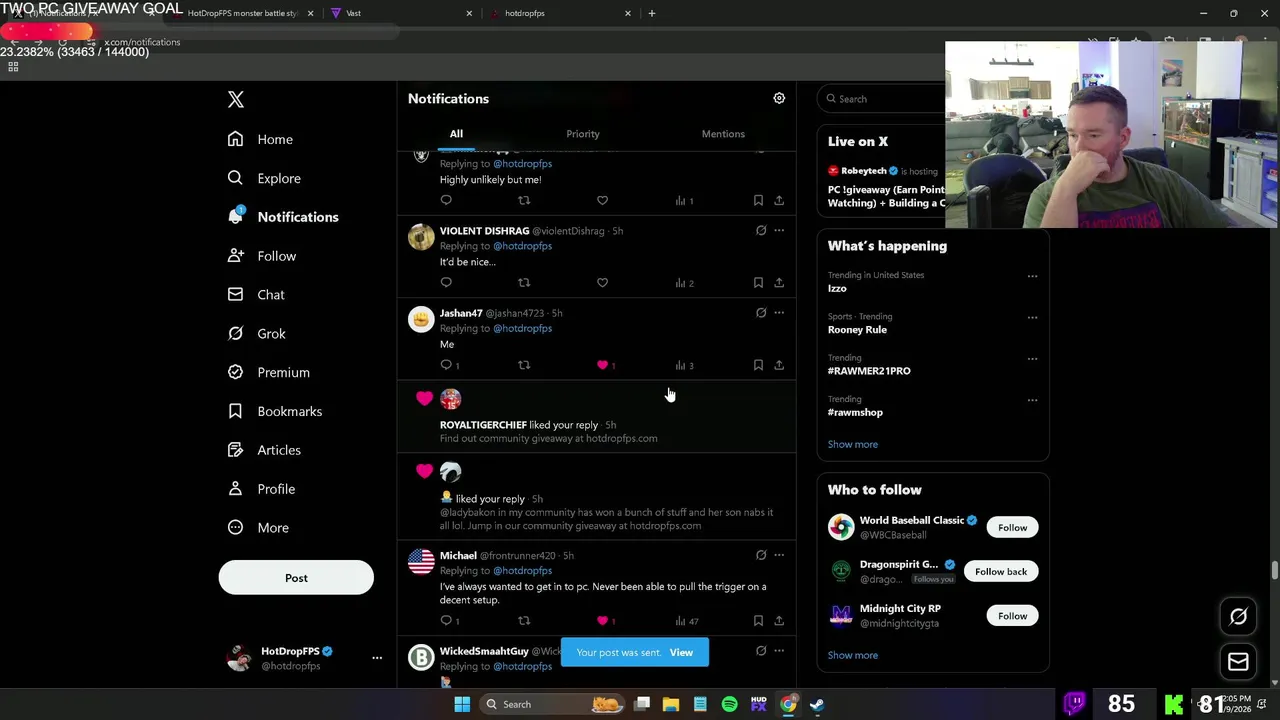
Task: Follow back Dragonspirit G...
Action: click(x=1001, y=571)
